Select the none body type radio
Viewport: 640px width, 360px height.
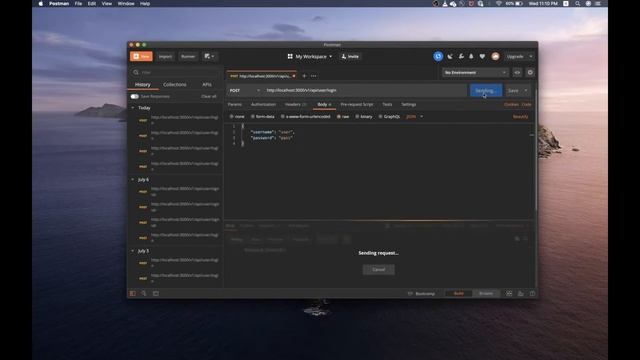(x=231, y=117)
